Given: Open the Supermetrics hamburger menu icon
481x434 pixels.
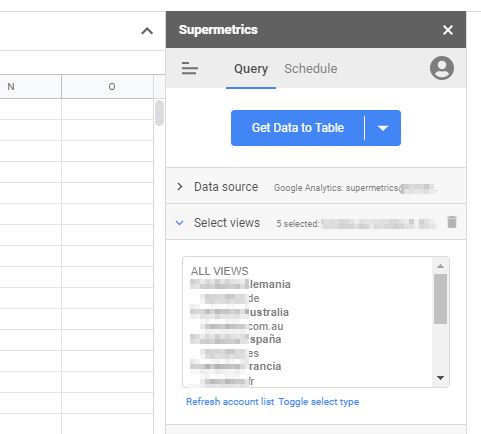Looking at the screenshot, I should click(190, 68).
